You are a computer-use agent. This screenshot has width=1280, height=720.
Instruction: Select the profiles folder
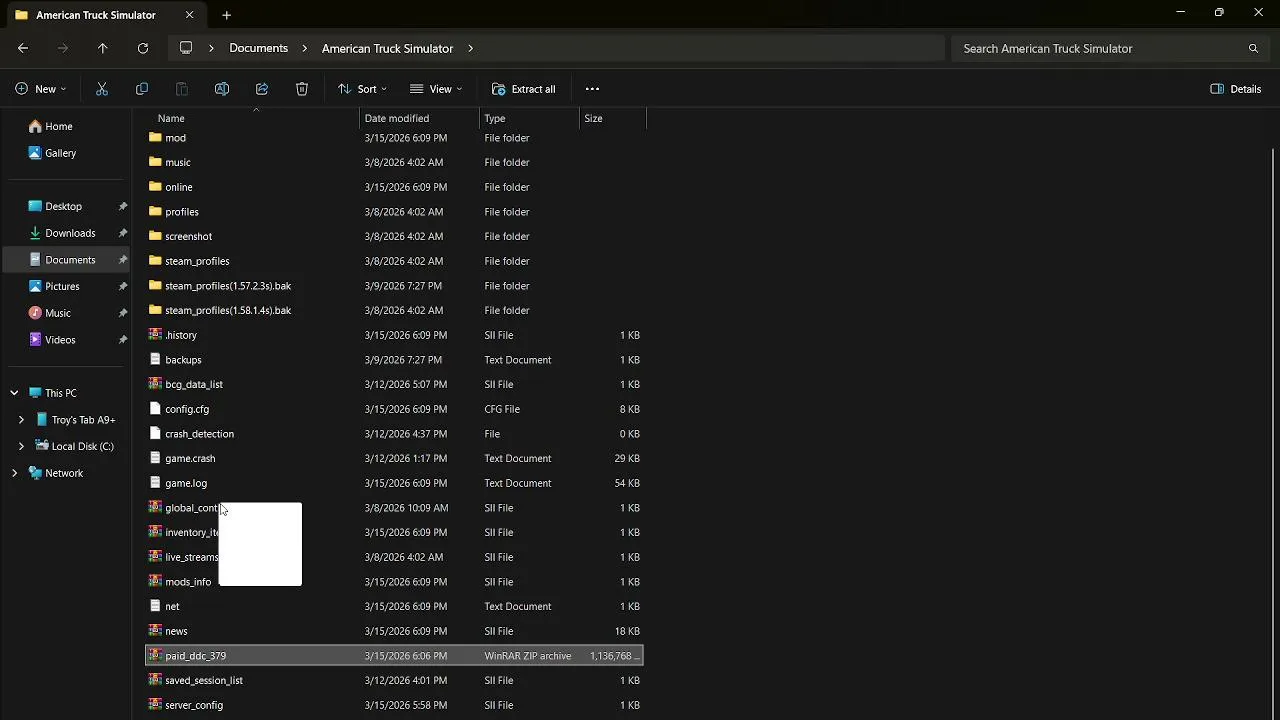point(394,212)
